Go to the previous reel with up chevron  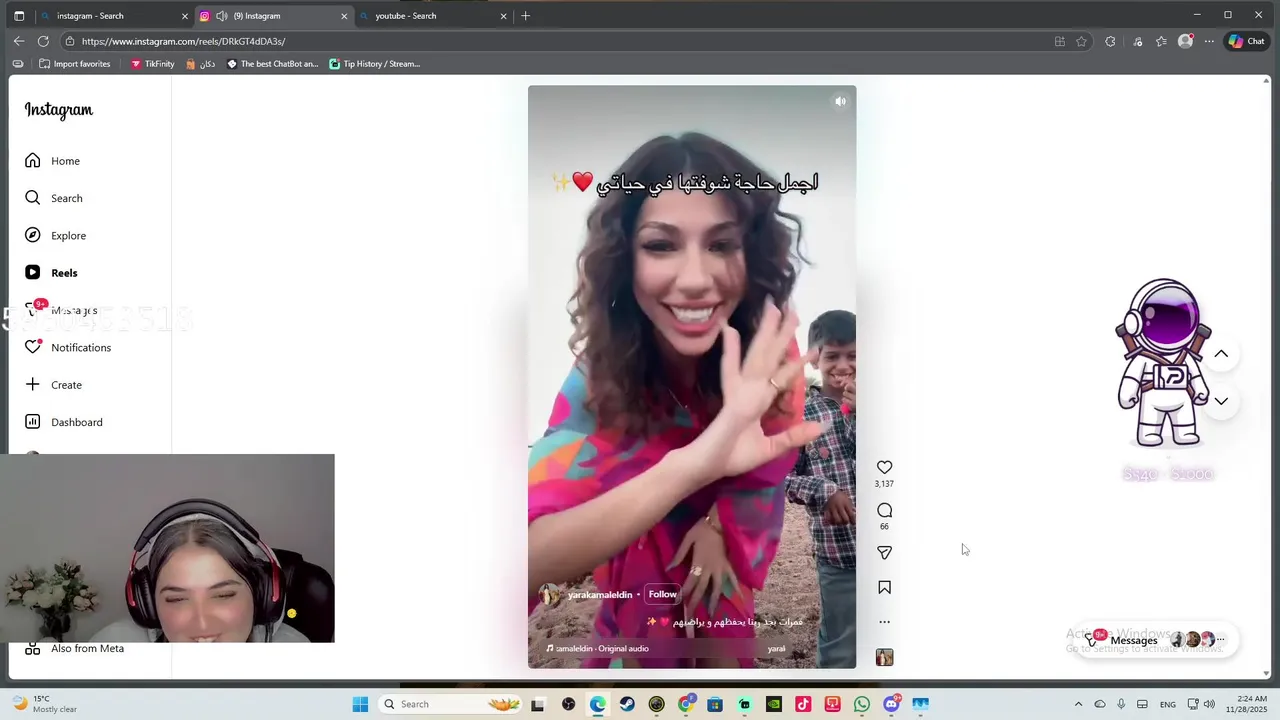1221,354
